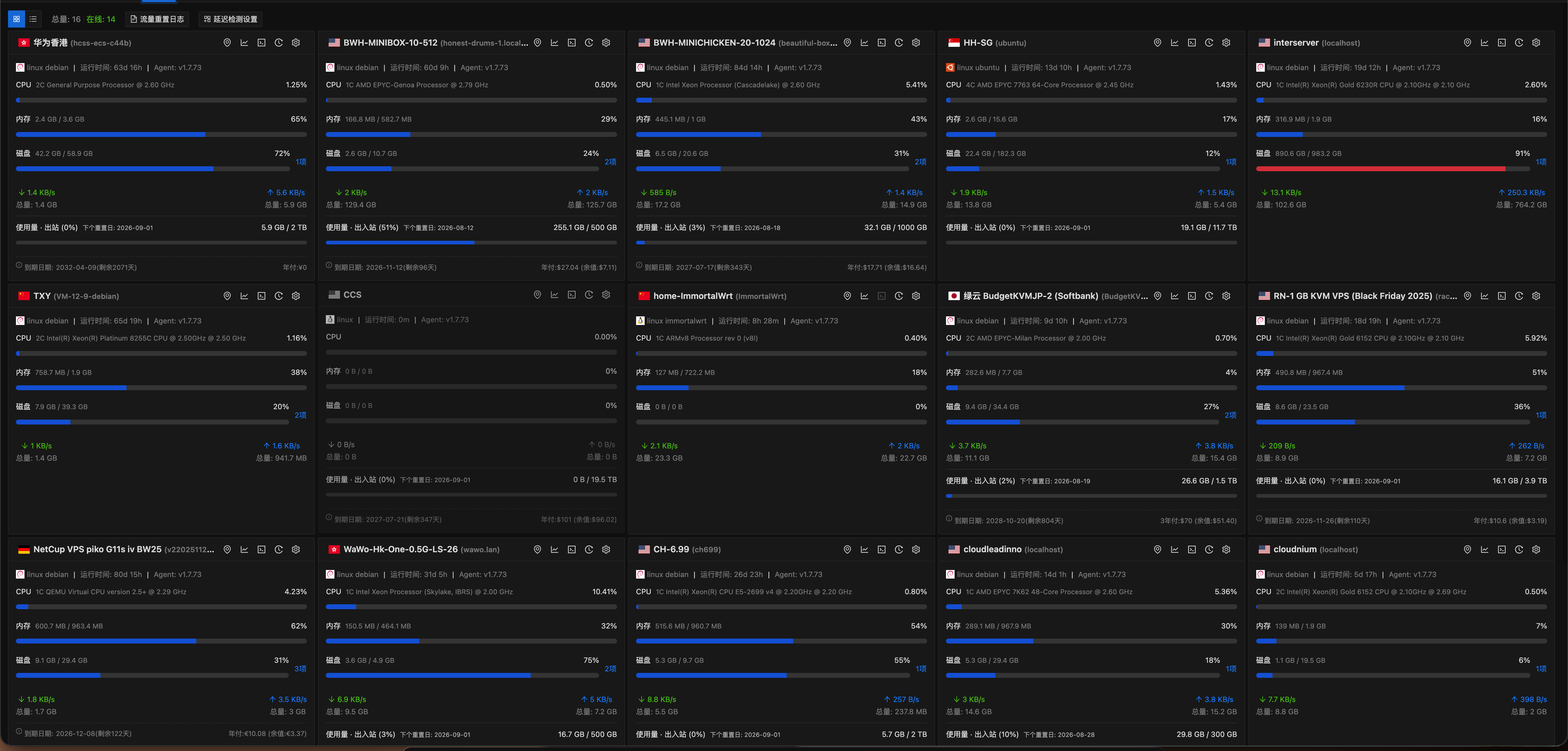Image resolution: width=1568 pixels, height=751 pixels.
Task: Switch to list view layout
Action: 33,19
